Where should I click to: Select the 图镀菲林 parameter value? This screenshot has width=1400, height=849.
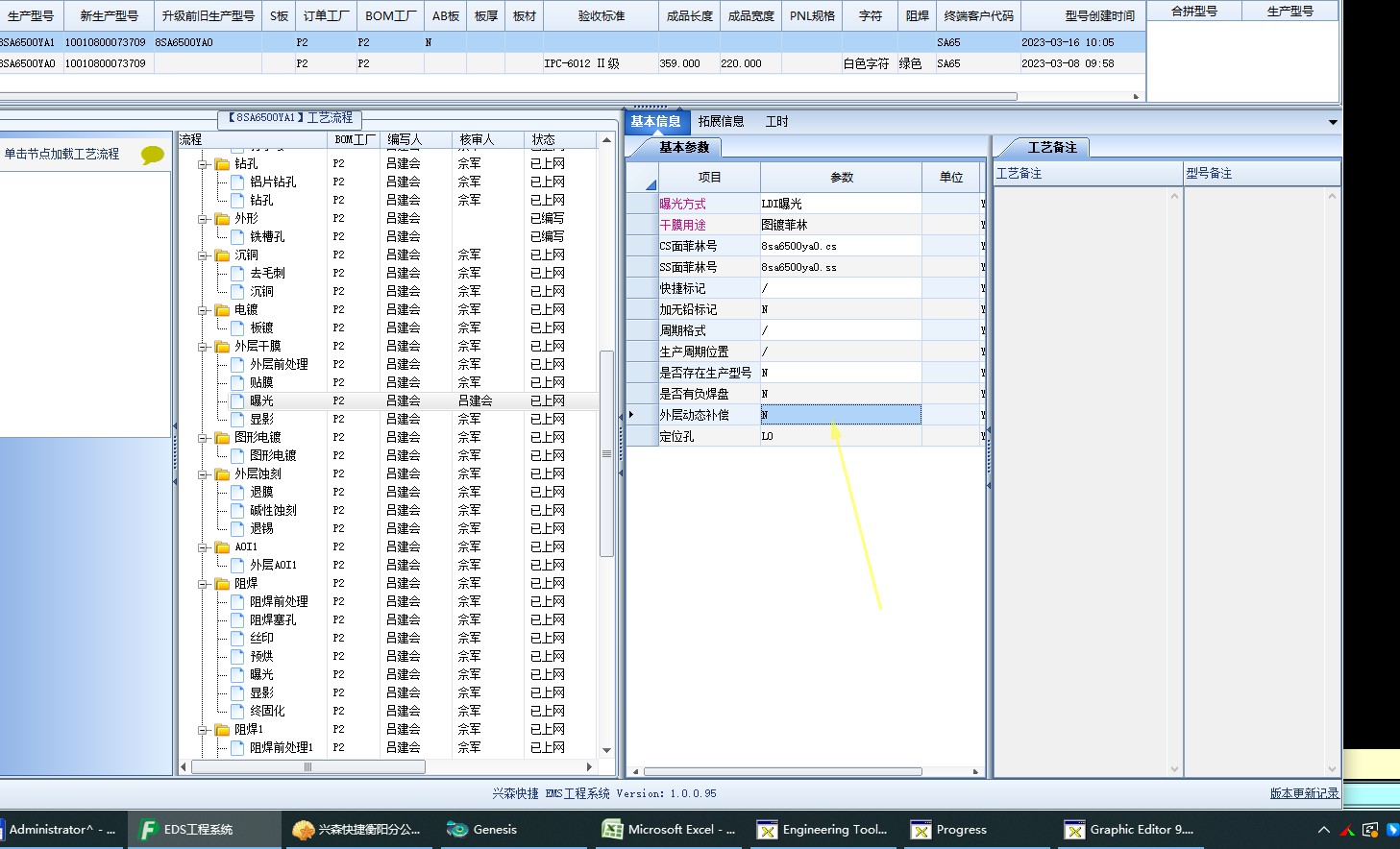coord(841,225)
